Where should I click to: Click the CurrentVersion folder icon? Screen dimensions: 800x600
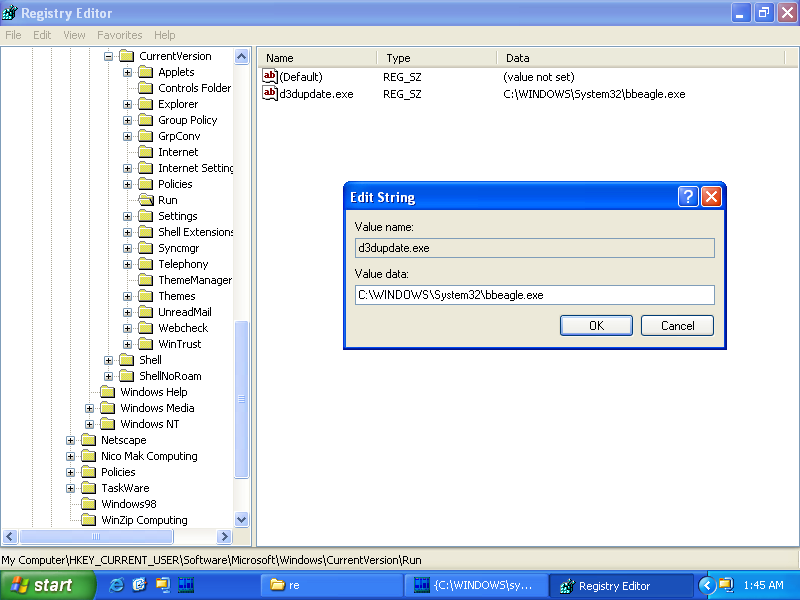(x=127, y=56)
